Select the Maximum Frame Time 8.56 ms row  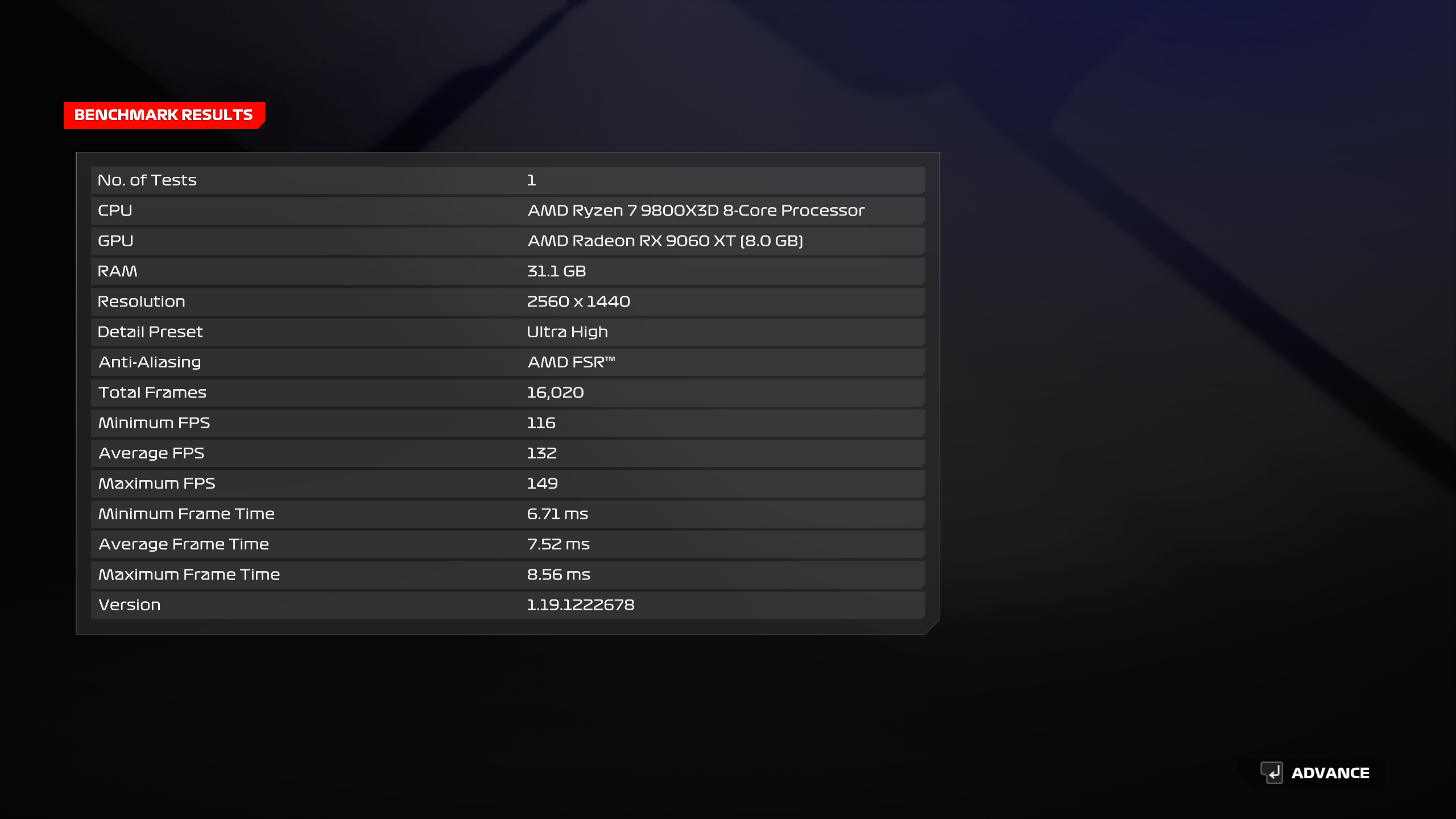point(508,574)
